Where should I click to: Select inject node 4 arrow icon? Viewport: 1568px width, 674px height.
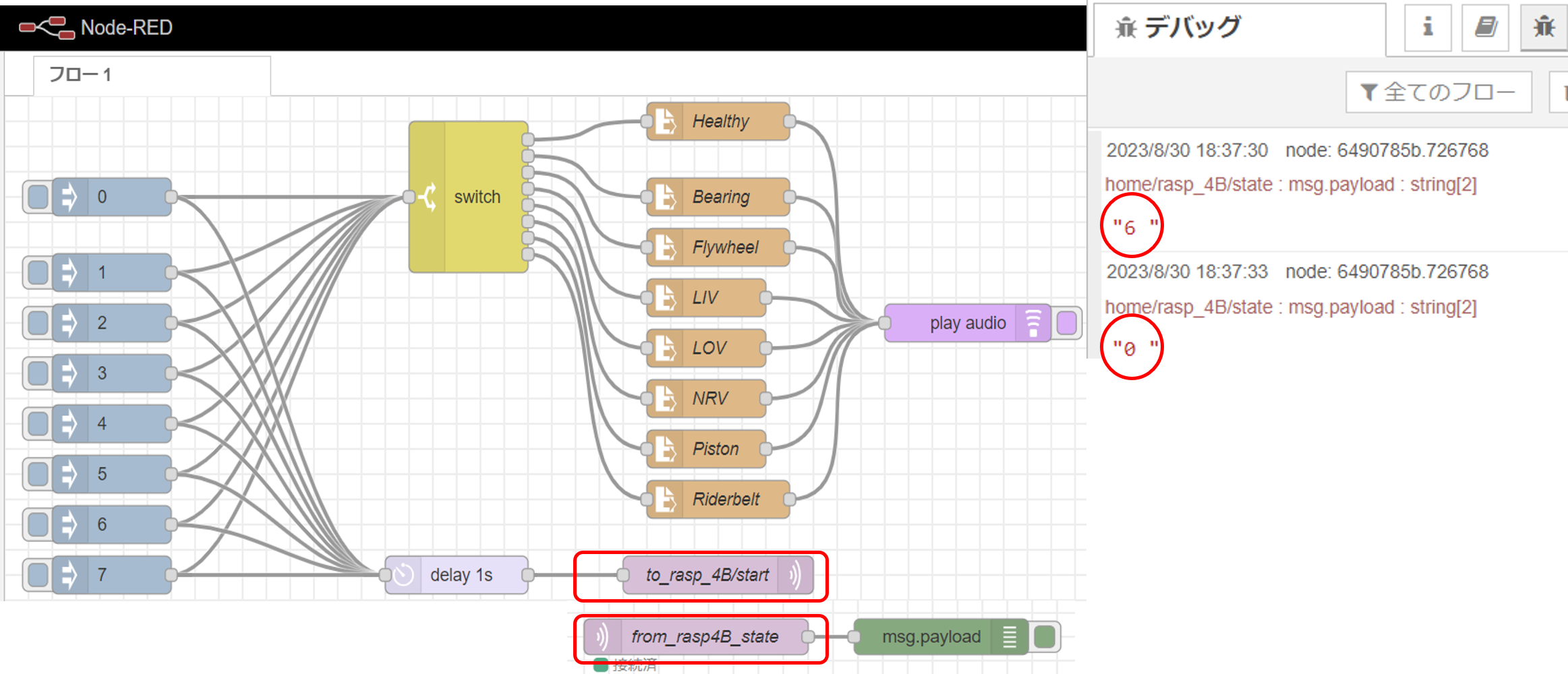[x=69, y=423]
